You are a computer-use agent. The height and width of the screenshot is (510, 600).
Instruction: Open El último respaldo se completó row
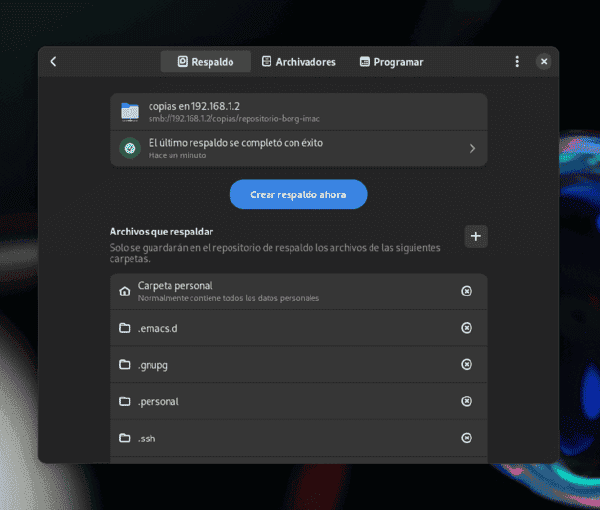[298, 148]
